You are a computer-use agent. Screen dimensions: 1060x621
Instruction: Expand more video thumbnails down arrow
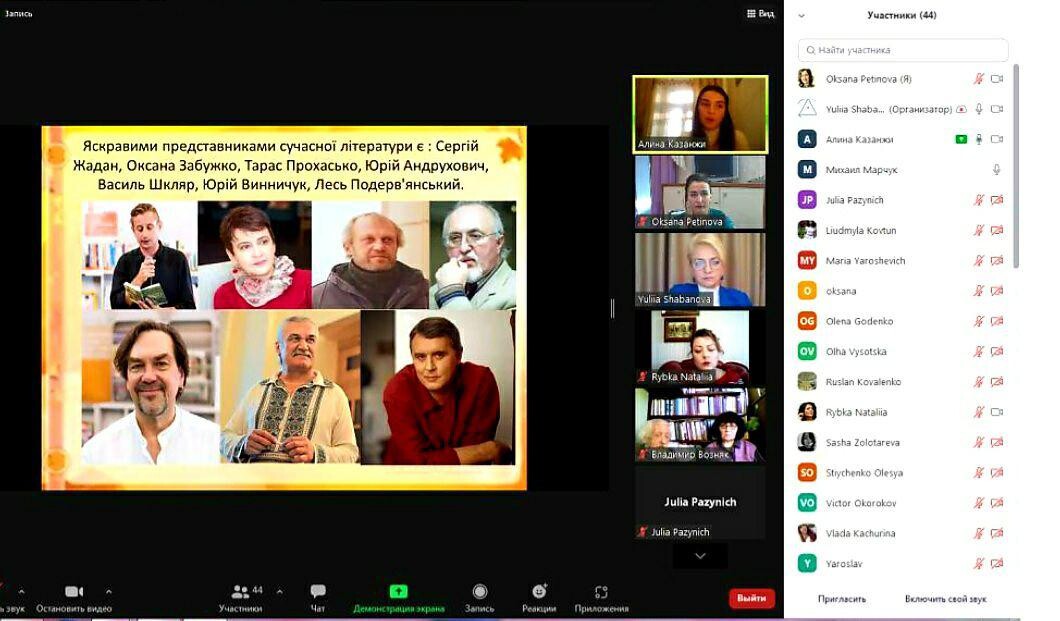point(700,556)
